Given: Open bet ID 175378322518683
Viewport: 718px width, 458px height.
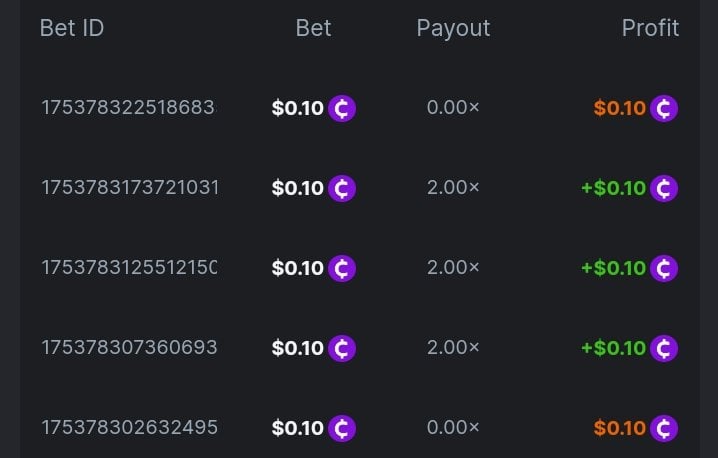Looking at the screenshot, I should coord(128,108).
